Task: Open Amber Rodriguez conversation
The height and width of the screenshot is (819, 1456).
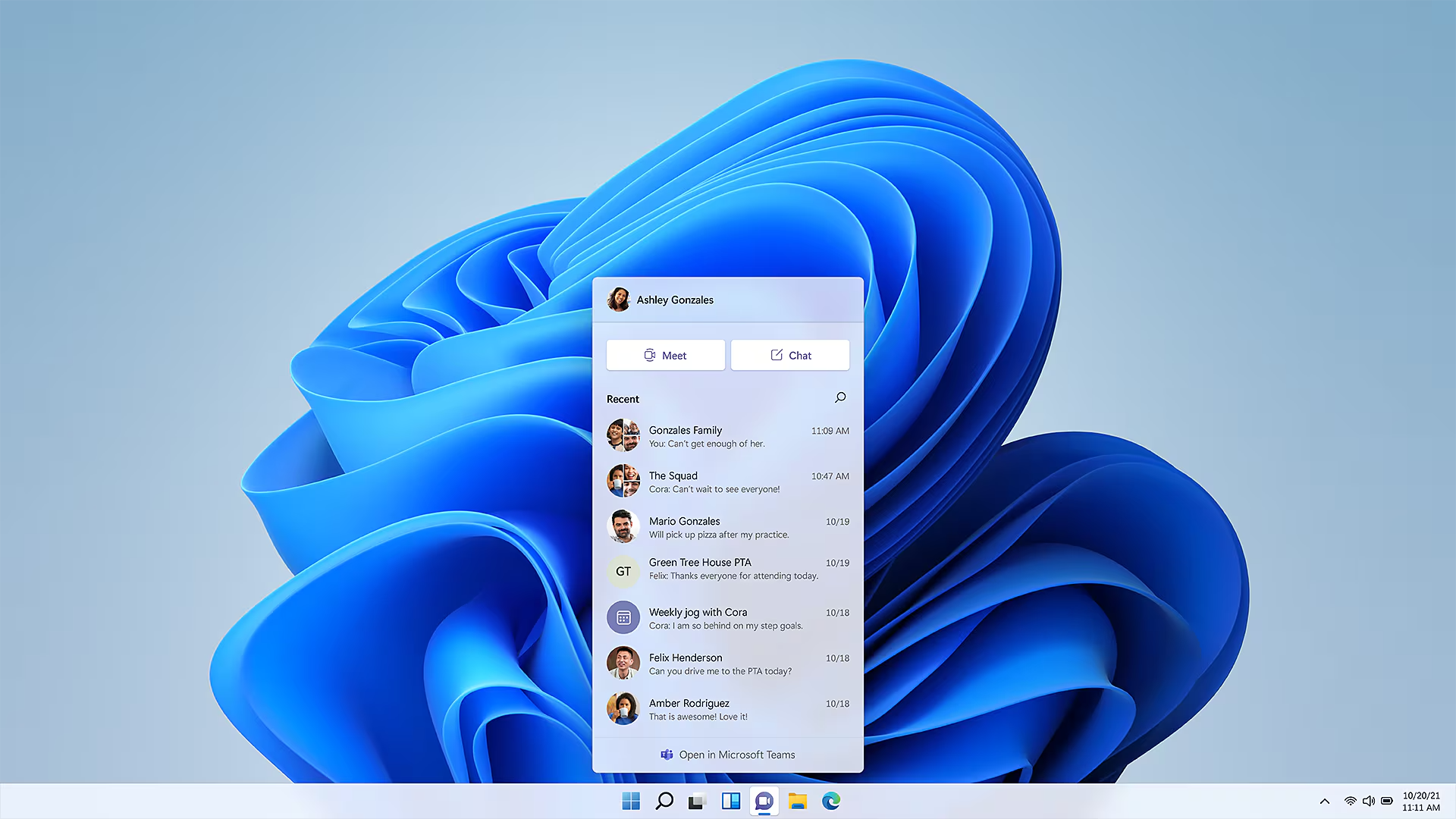Action: click(728, 709)
